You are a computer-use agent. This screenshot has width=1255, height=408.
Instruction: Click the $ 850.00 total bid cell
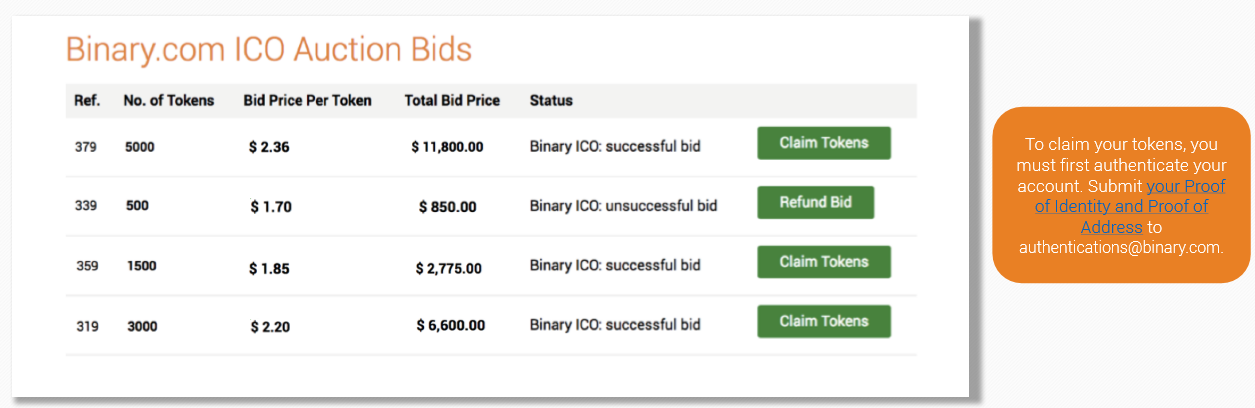click(x=447, y=207)
